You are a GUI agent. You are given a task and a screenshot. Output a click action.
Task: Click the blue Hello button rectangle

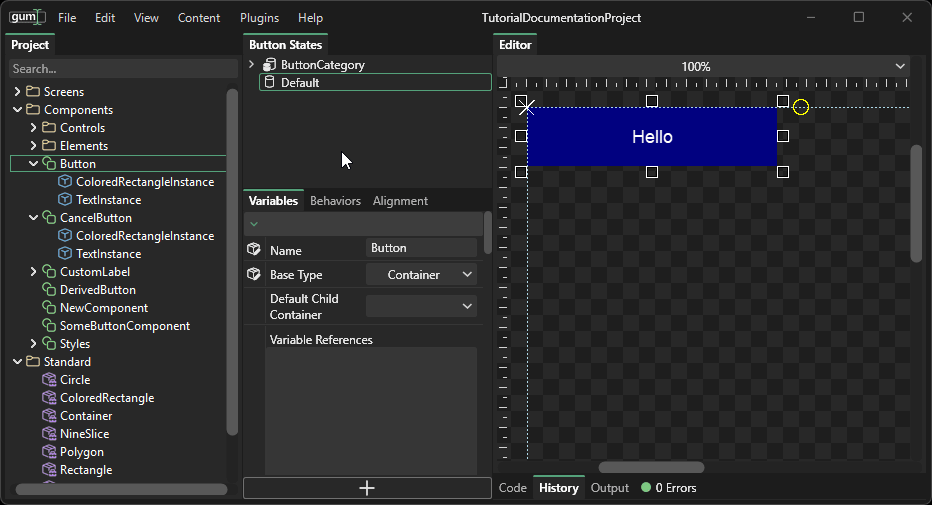tap(652, 137)
